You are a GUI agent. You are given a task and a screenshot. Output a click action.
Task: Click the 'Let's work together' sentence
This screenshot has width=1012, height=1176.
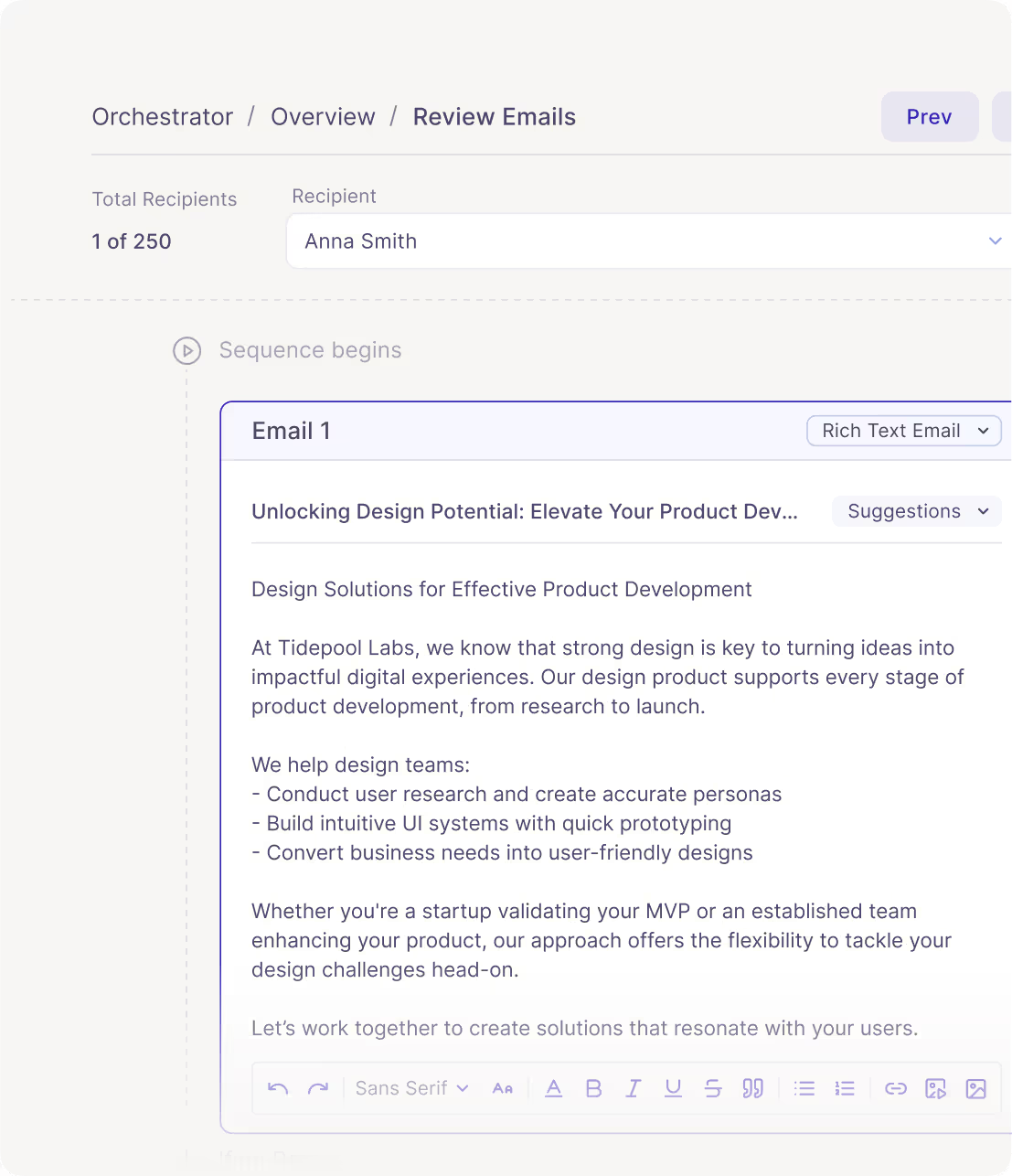[x=585, y=1028]
